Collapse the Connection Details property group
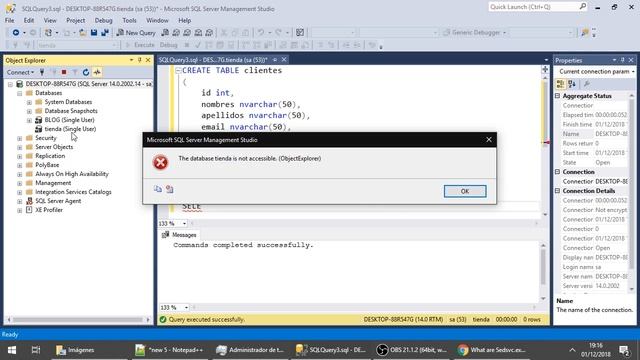Viewport: 640px width, 360px height. click(558, 191)
